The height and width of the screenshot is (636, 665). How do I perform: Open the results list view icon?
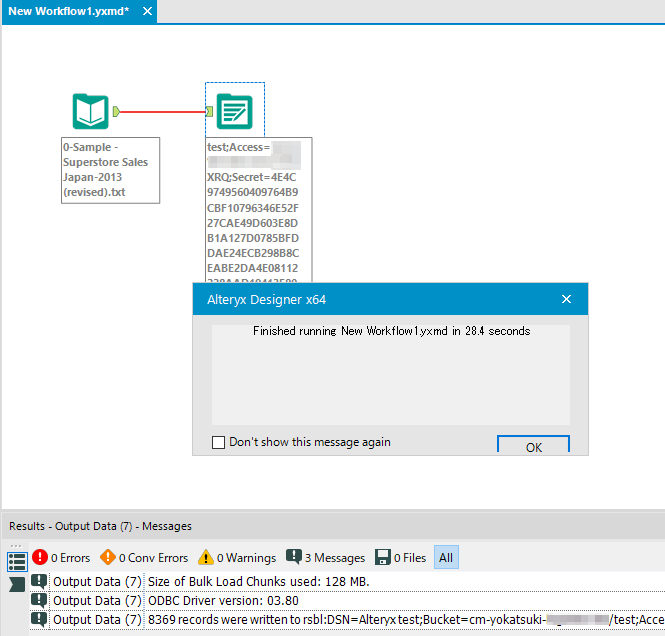click(x=17, y=561)
